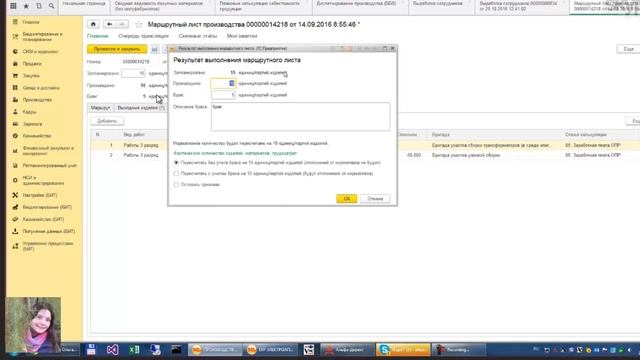Go to the home page via house icon

pyautogui.click(x=93, y=24)
